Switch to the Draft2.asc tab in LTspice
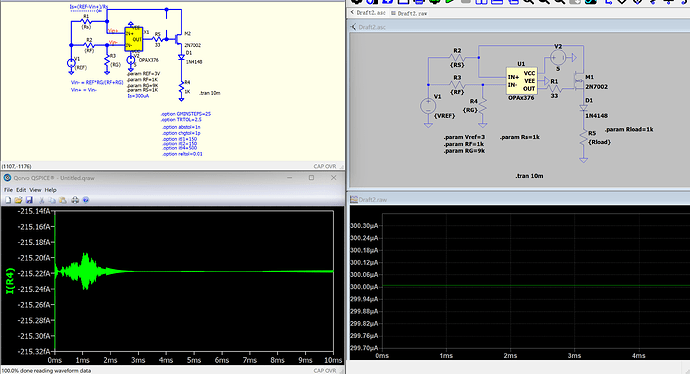690x374 pixels. tap(368, 13)
